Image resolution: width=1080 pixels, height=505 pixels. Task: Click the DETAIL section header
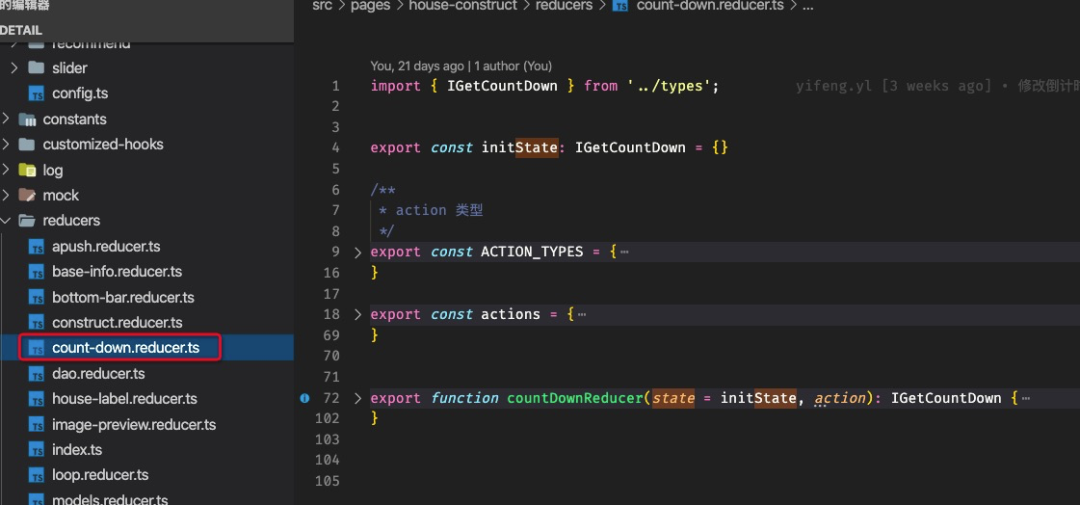click(21, 30)
